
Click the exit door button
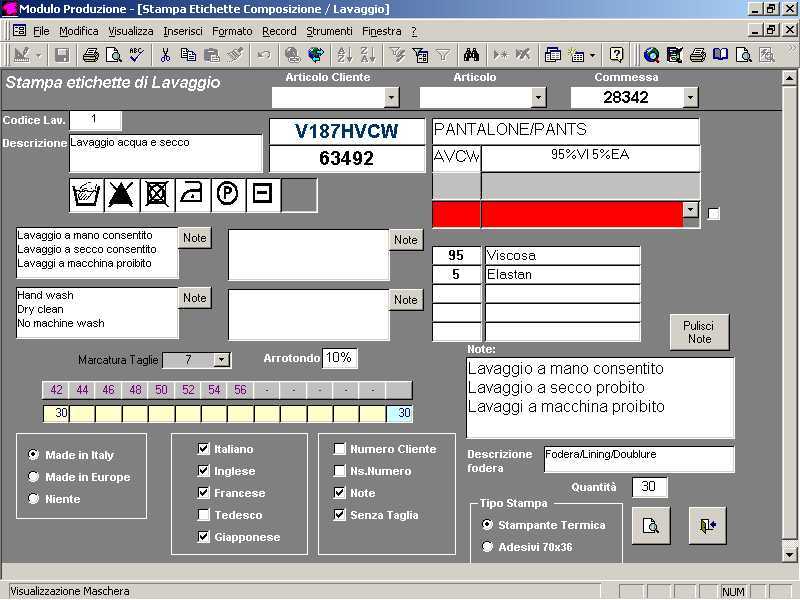pos(707,526)
